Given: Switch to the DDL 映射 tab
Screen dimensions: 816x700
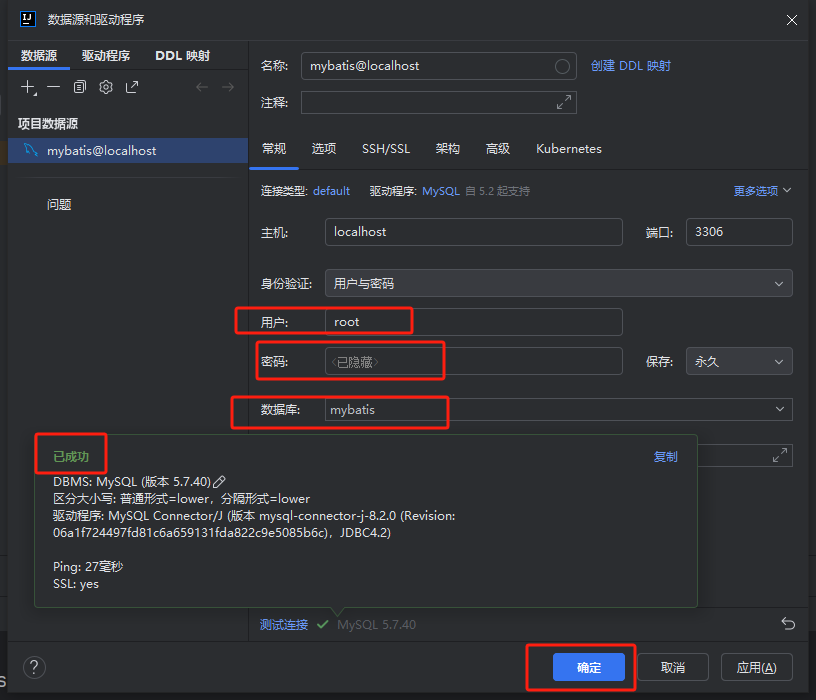Looking at the screenshot, I should coord(183,56).
